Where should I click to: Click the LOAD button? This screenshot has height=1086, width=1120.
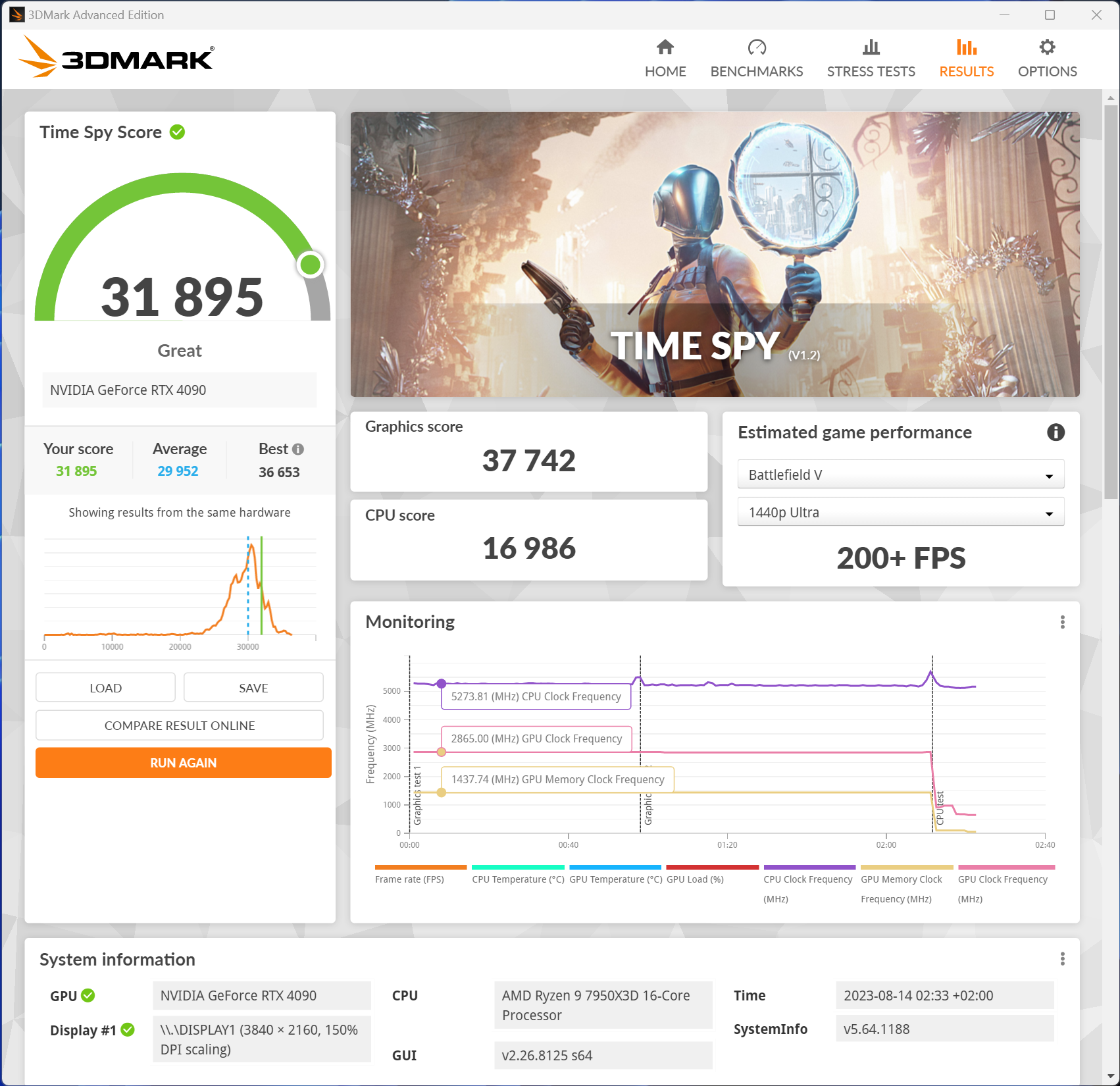tap(105, 688)
